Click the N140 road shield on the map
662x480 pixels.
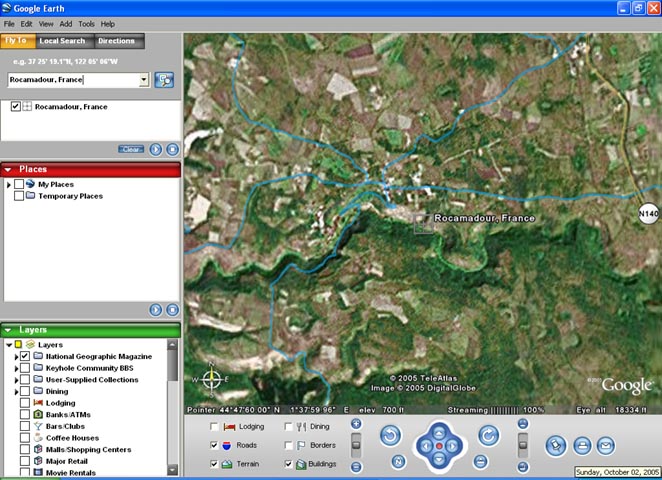click(648, 214)
